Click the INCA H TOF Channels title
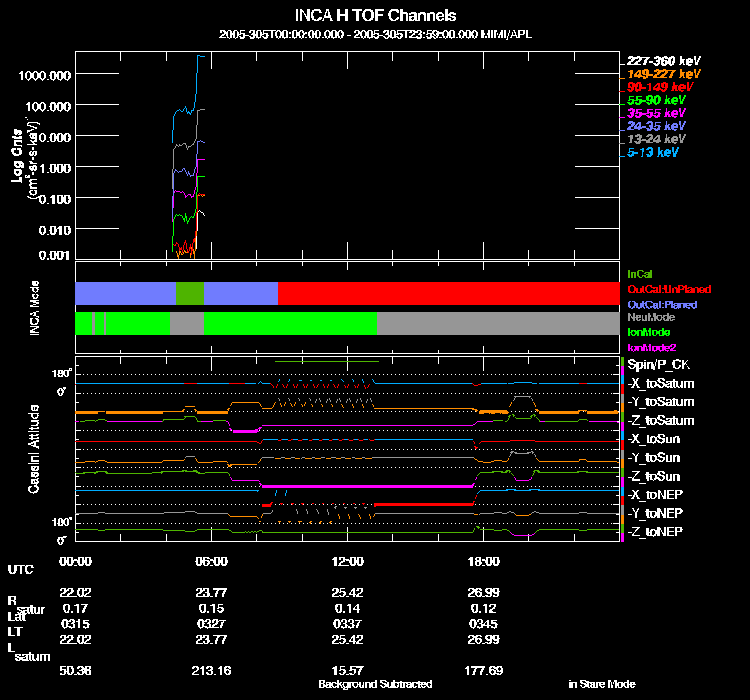Screen dimensions: 750x700 (375, 15)
